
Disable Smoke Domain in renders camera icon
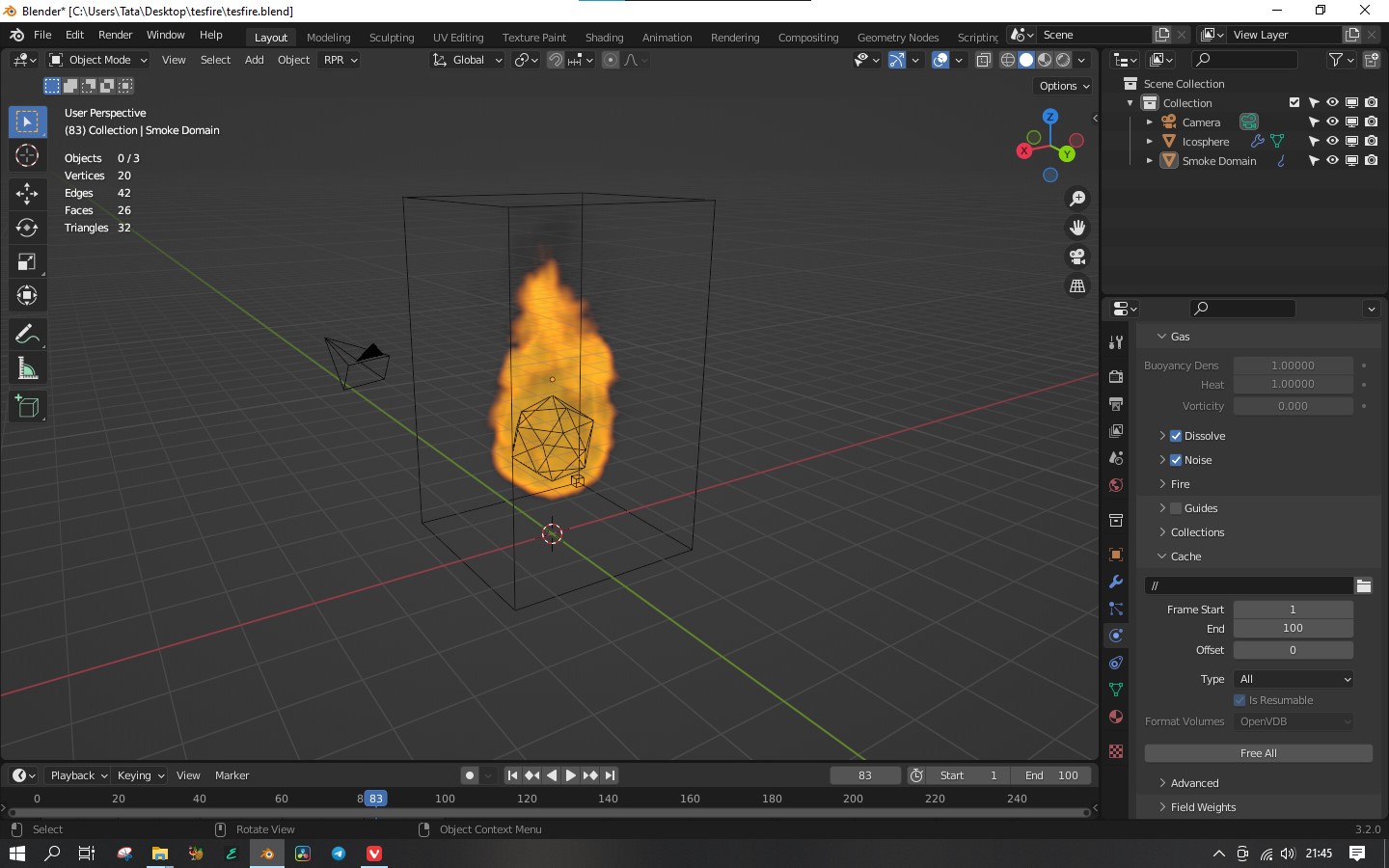pos(1371,160)
